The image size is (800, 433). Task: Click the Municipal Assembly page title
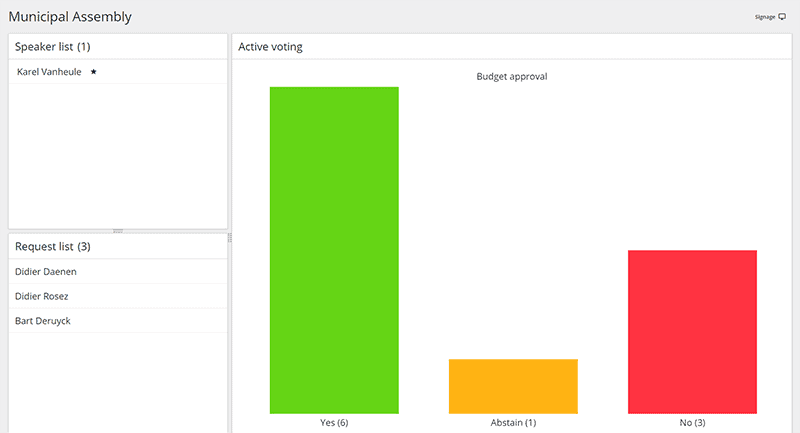tap(70, 17)
